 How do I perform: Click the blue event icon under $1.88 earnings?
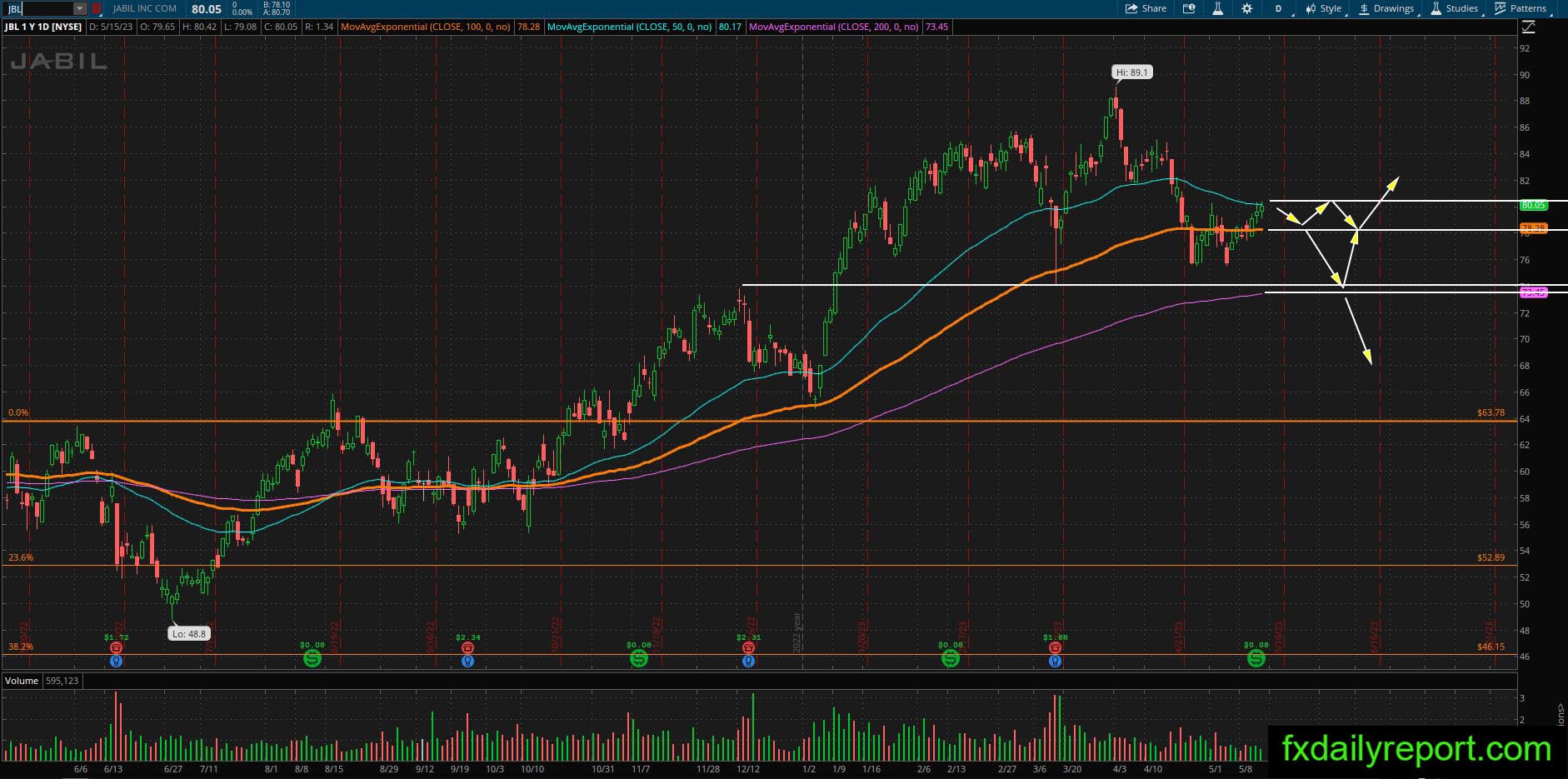pyautogui.click(x=1056, y=661)
